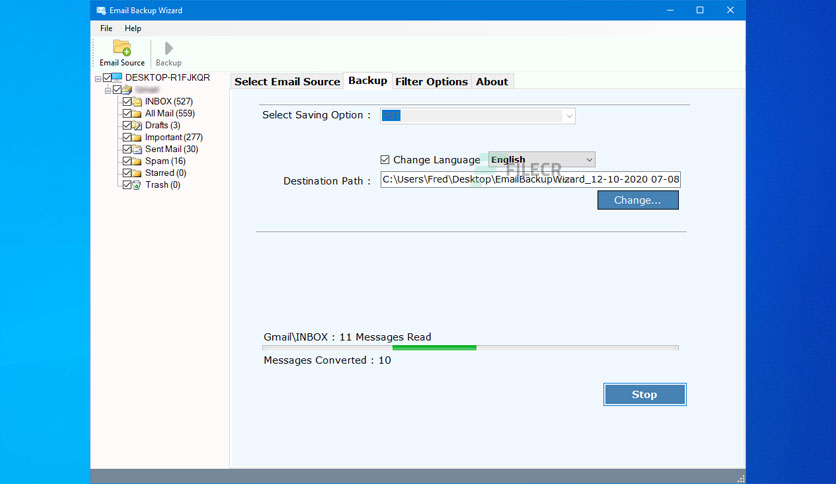Select the INBOX (527) tree label
Viewport: 836px width, 484px height.
coord(169,101)
